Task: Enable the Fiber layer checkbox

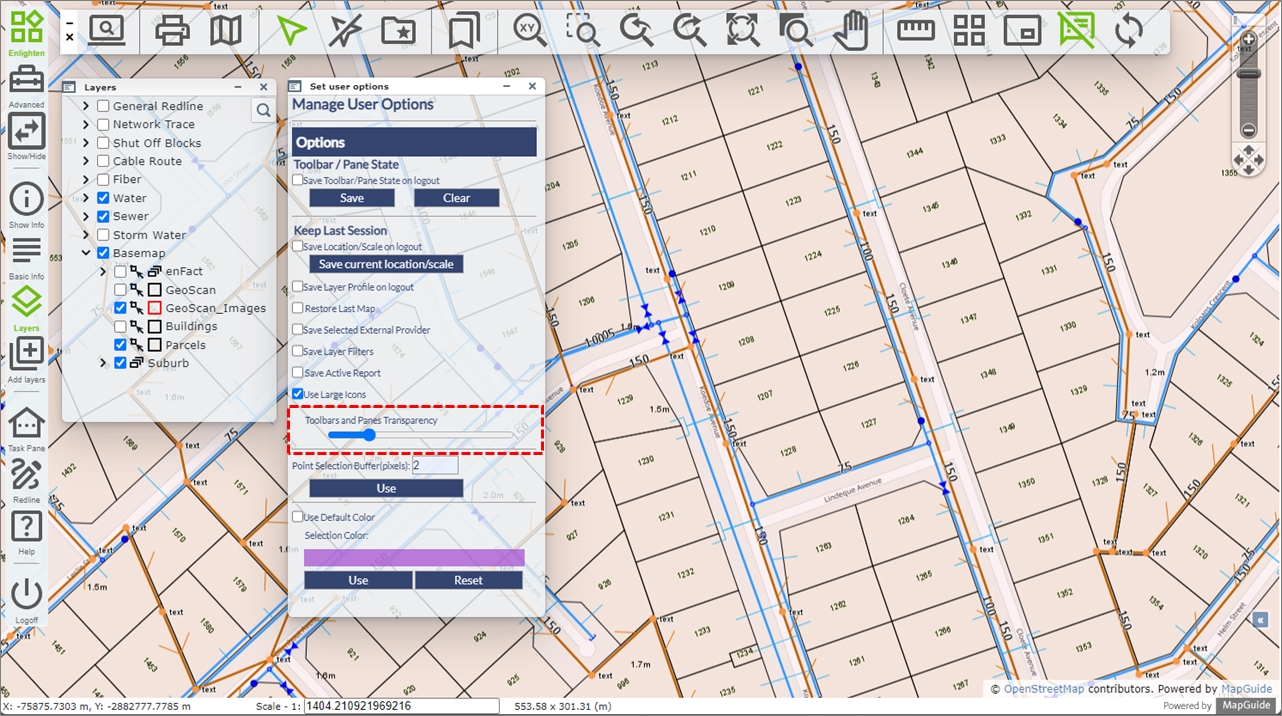Action: pyautogui.click(x=103, y=180)
